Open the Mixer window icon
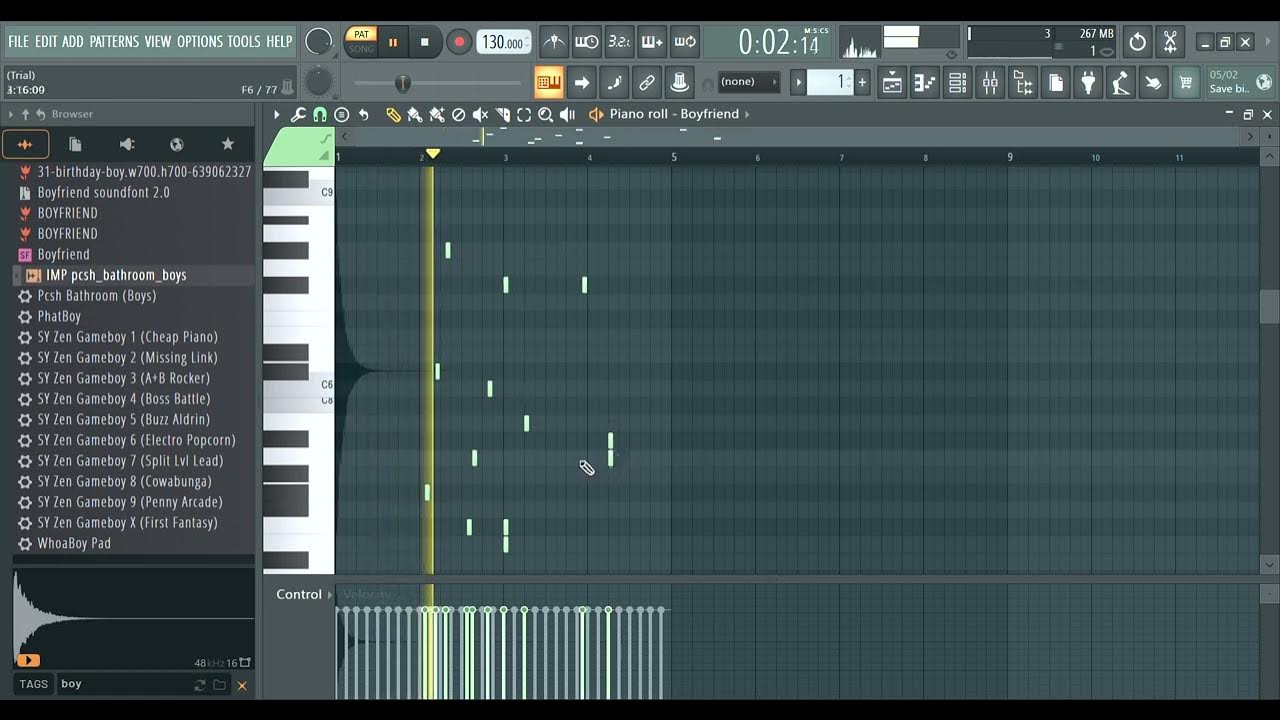 pyautogui.click(x=990, y=83)
